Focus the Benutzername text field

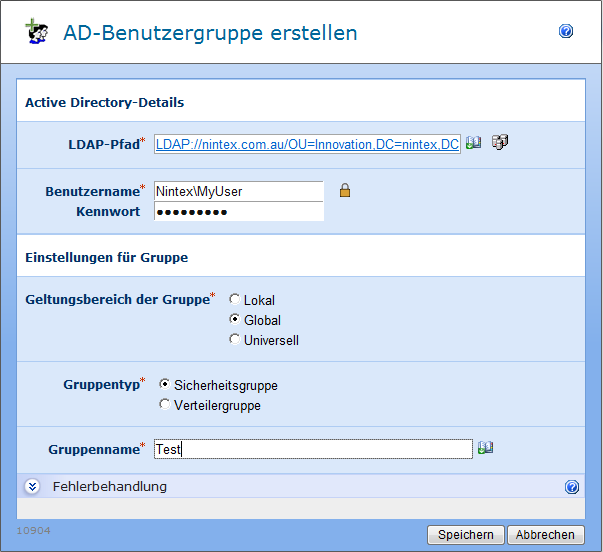click(x=238, y=191)
